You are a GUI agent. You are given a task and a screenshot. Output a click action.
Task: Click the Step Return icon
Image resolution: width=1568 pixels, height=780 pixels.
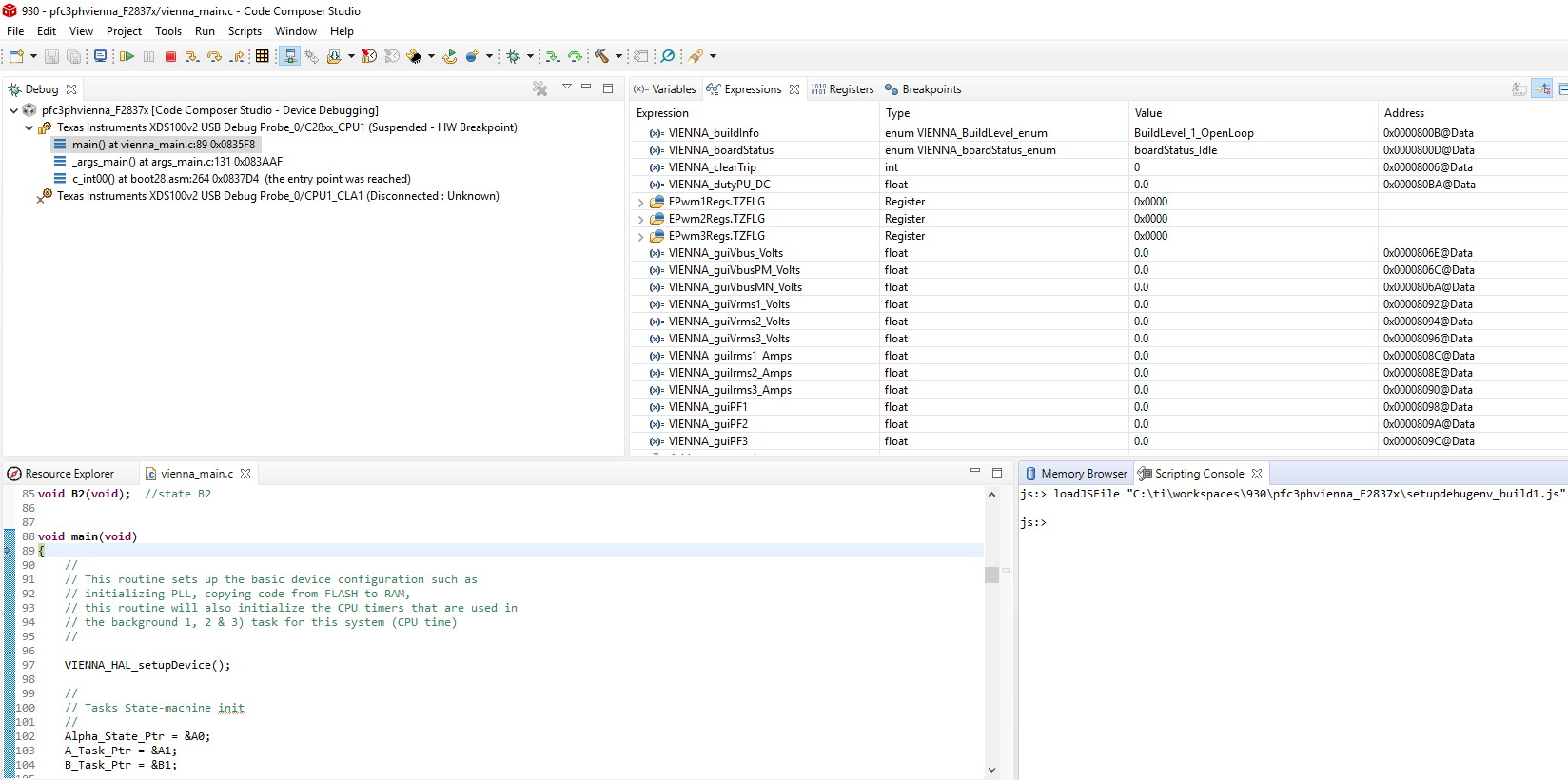pyautogui.click(x=237, y=57)
